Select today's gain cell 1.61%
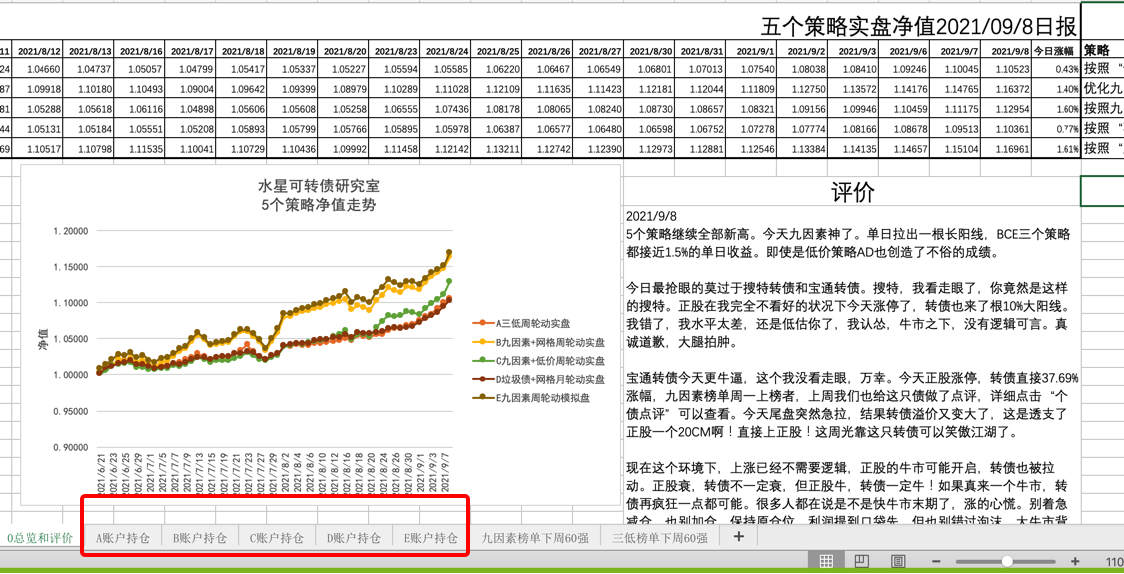1124x574 pixels. pos(1056,148)
